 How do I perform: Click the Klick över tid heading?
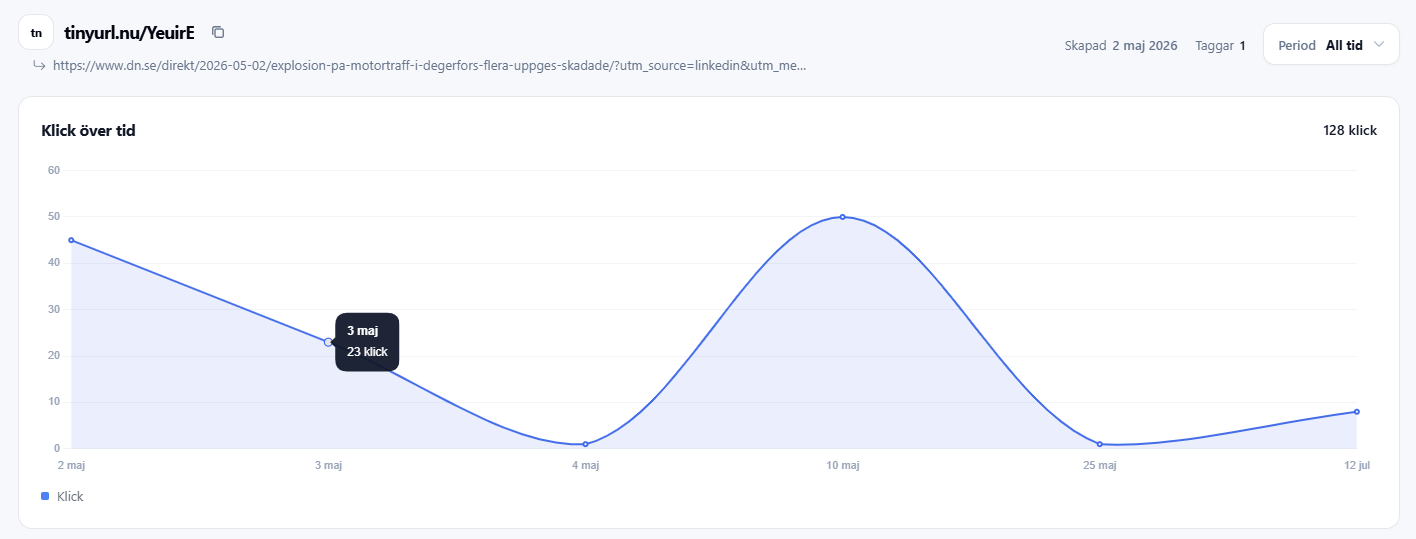click(x=88, y=131)
